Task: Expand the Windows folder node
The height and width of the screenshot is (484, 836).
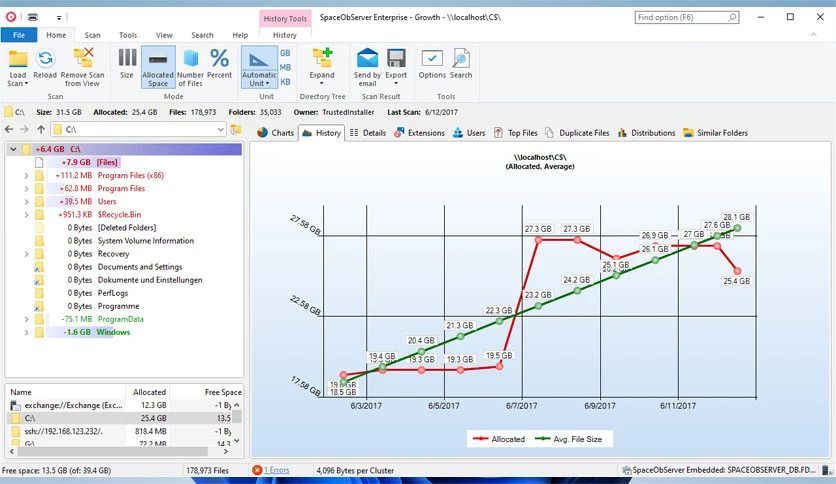Action: coord(26,333)
